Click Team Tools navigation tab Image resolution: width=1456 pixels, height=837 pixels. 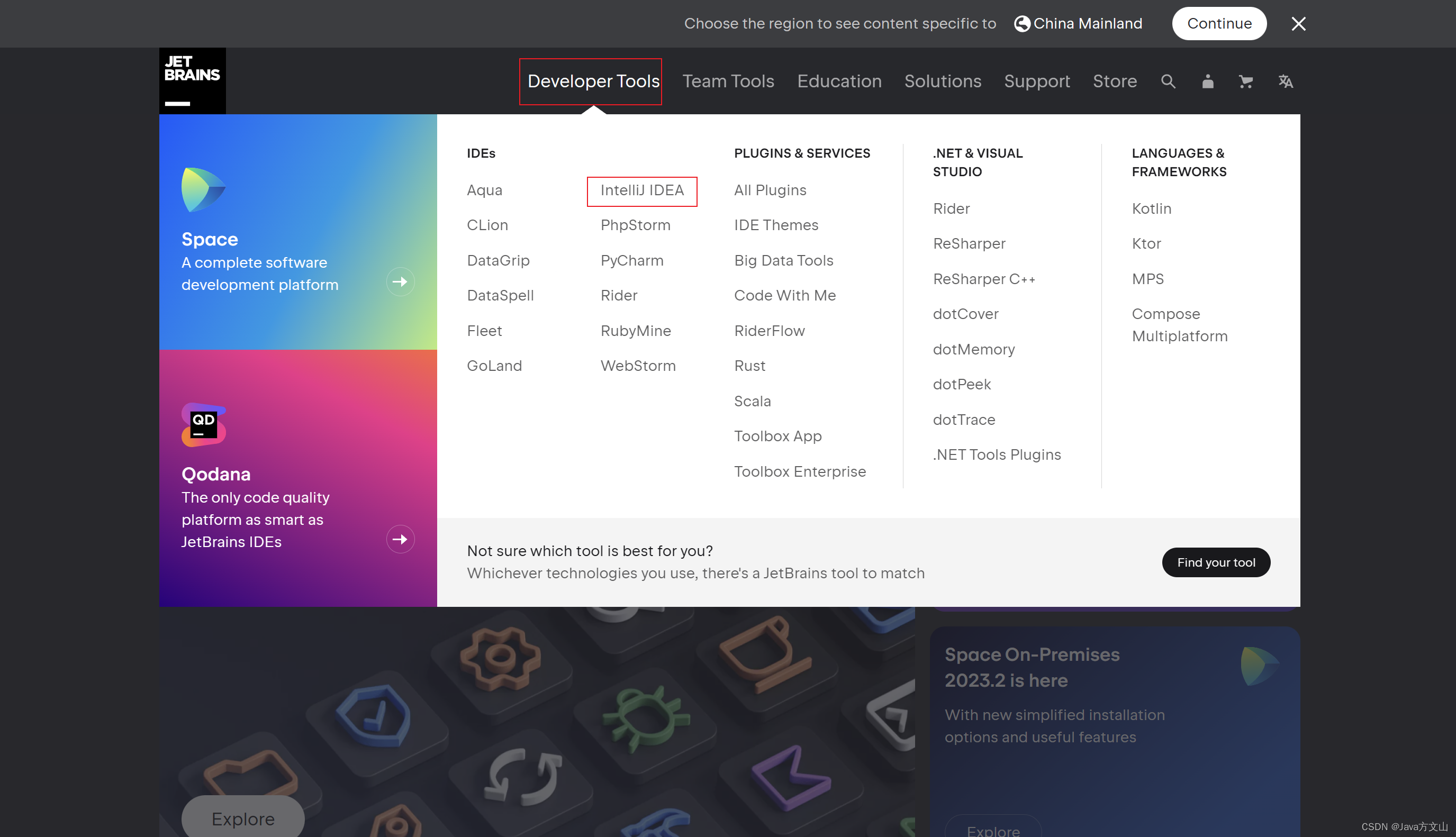coord(728,81)
